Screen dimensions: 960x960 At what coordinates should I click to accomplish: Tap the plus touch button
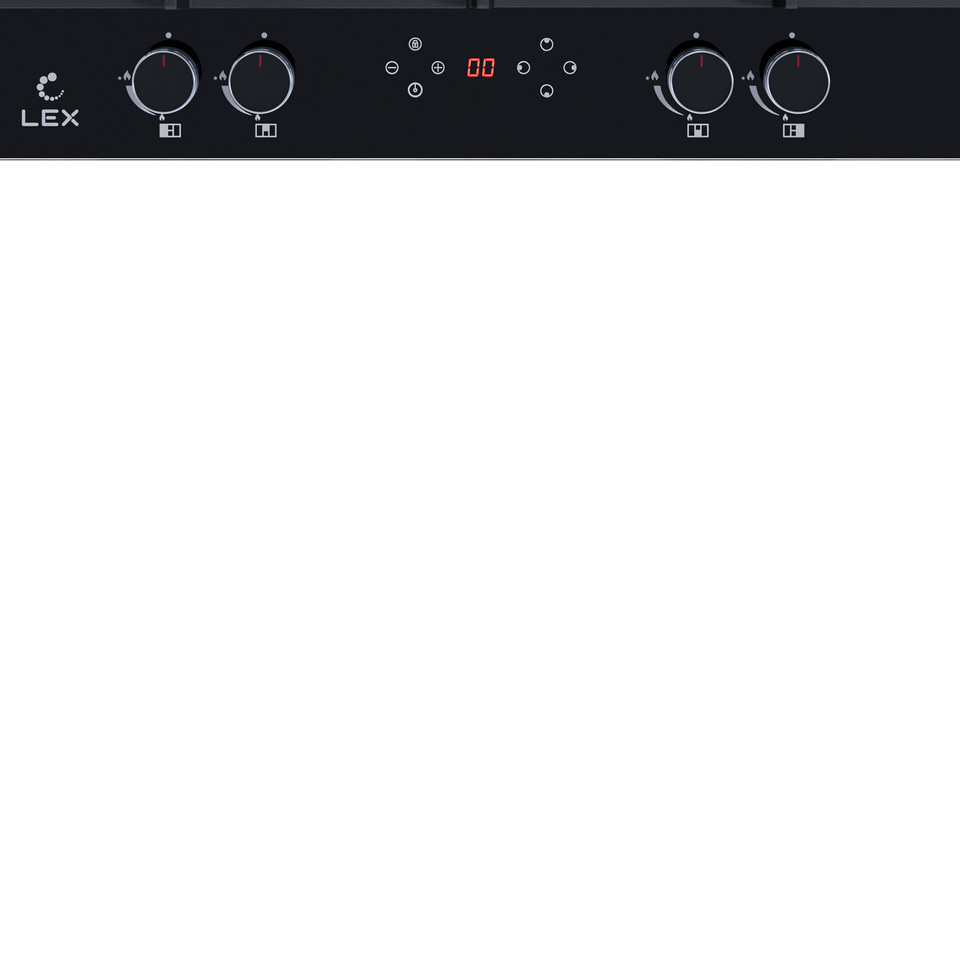click(x=438, y=67)
